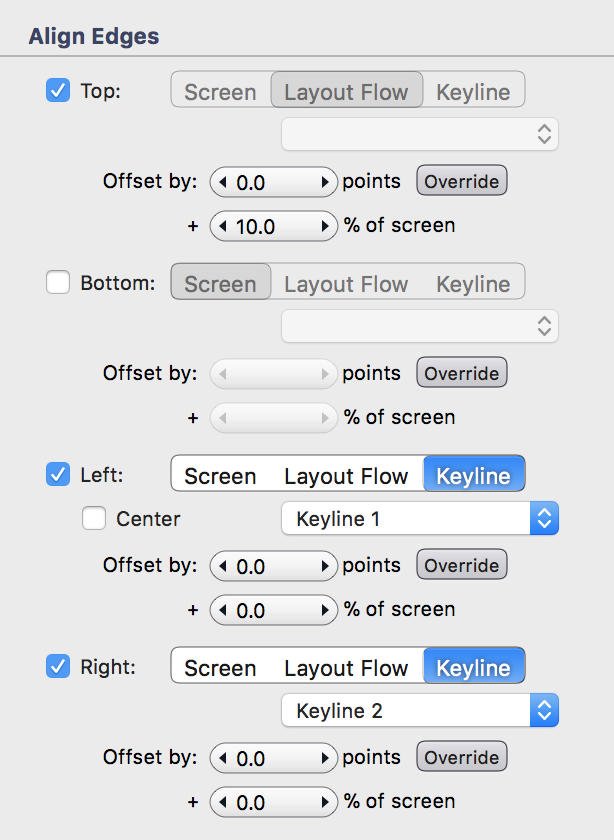Click Override button for Right offset
614x840 pixels.
pyautogui.click(x=461, y=758)
